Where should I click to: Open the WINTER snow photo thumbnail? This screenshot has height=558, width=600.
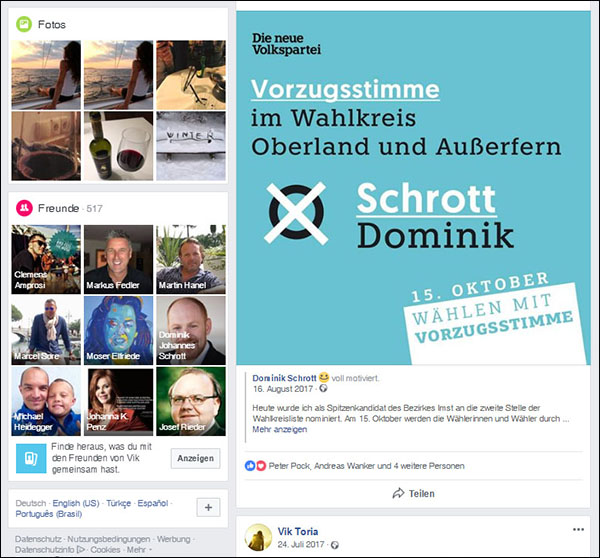(x=191, y=146)
